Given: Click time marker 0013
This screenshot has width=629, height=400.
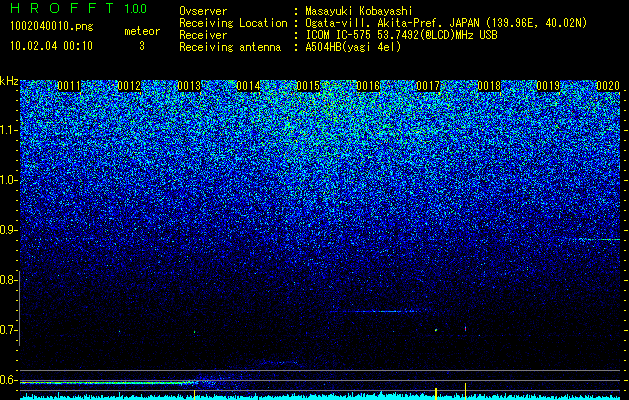Looking at the screenshot, I should [189, 86].
